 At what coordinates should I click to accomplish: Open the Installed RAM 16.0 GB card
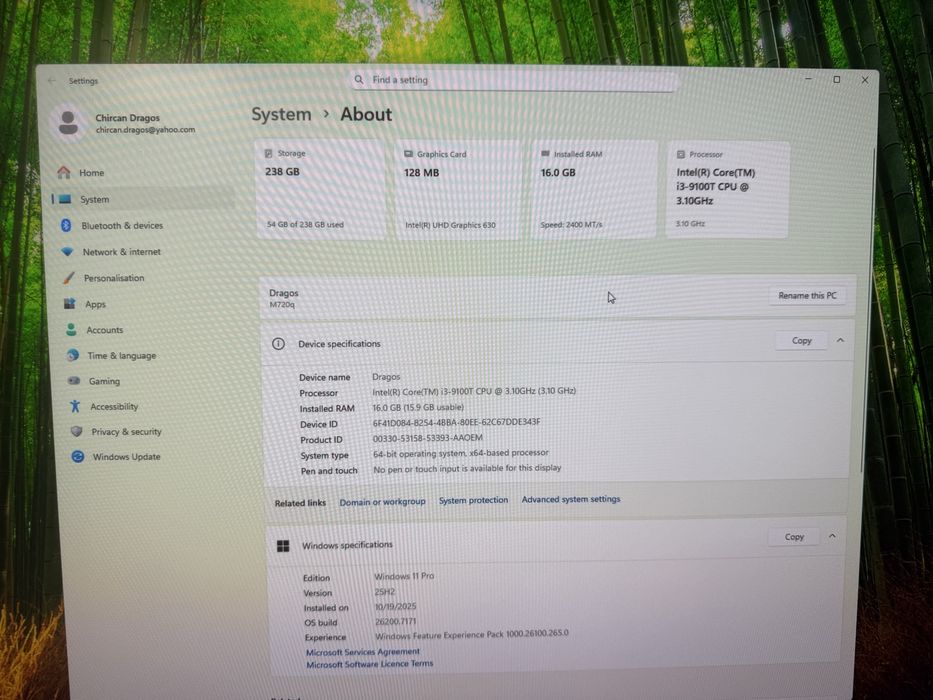[x=594, y=190]
